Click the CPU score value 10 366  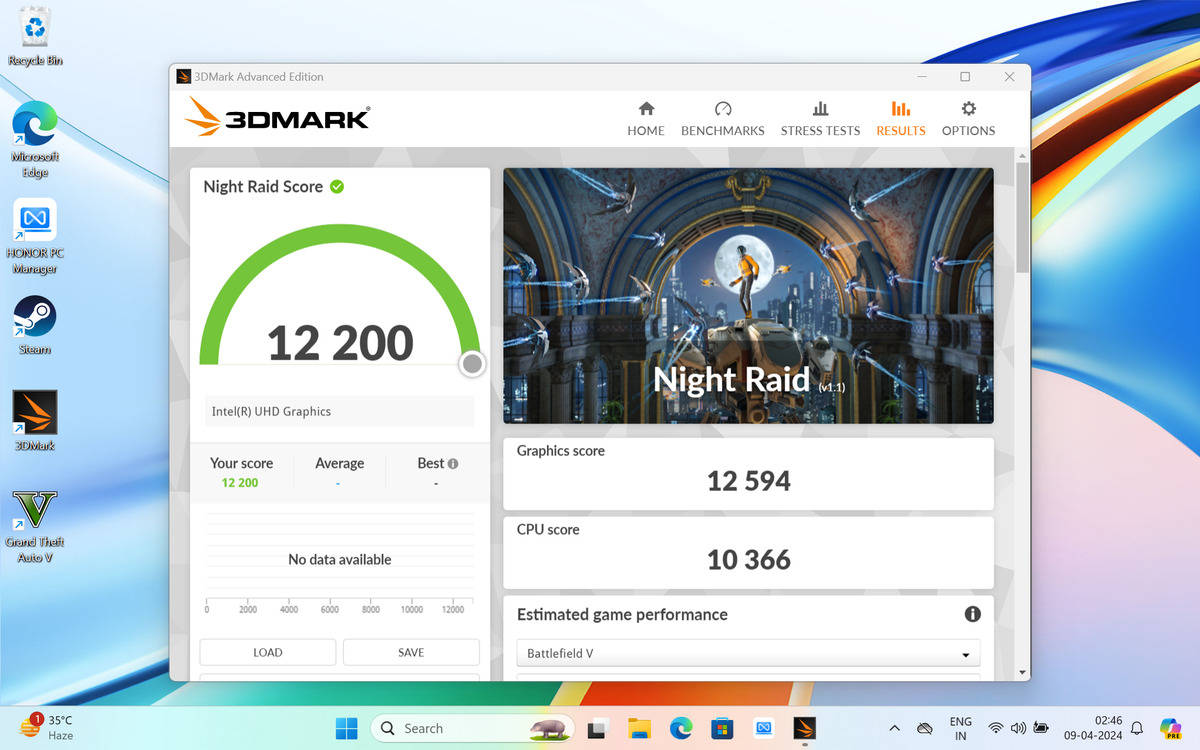(x=749, y=560)
